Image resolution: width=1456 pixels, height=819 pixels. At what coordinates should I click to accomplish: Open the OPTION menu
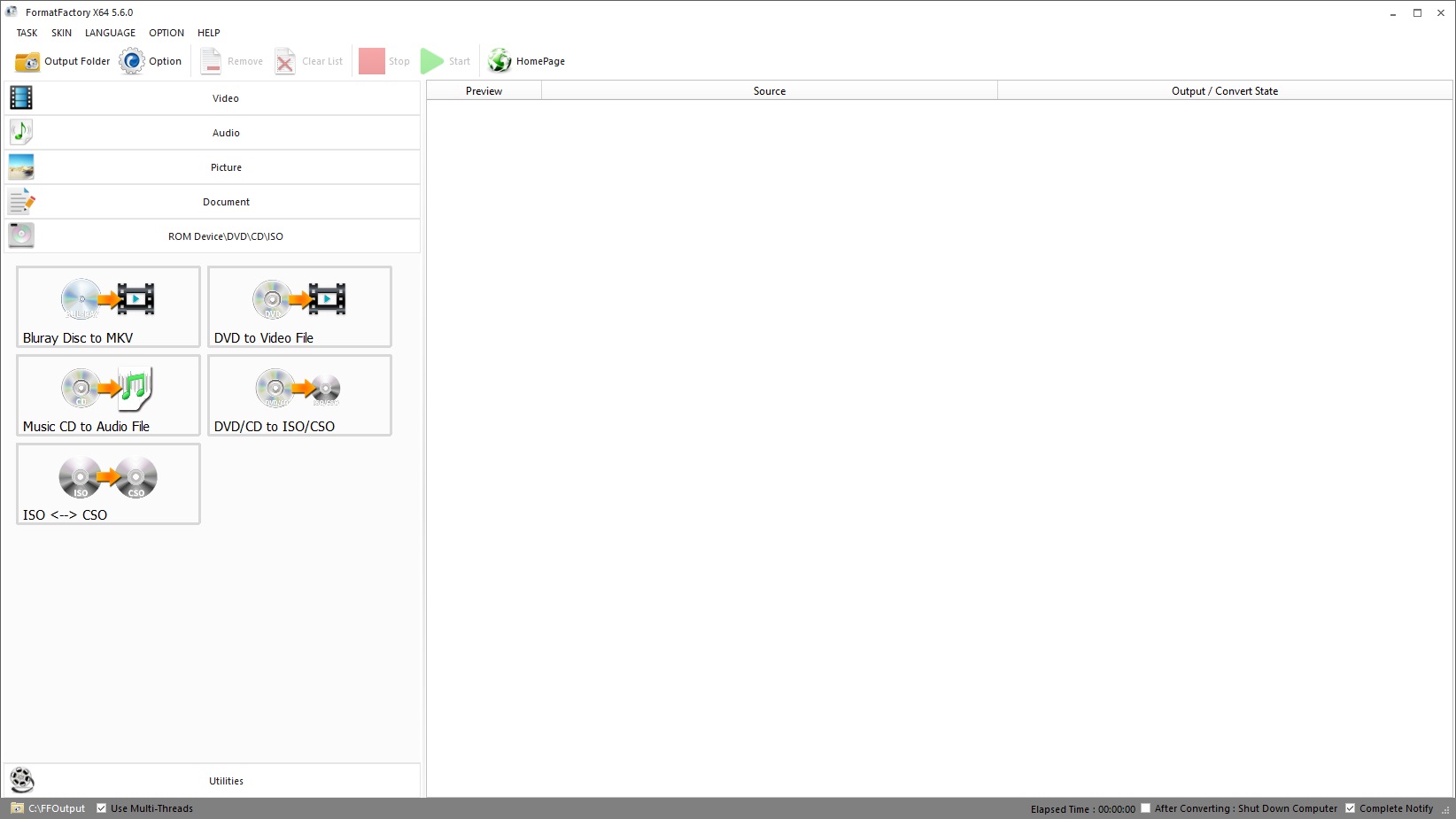point(167,33)
